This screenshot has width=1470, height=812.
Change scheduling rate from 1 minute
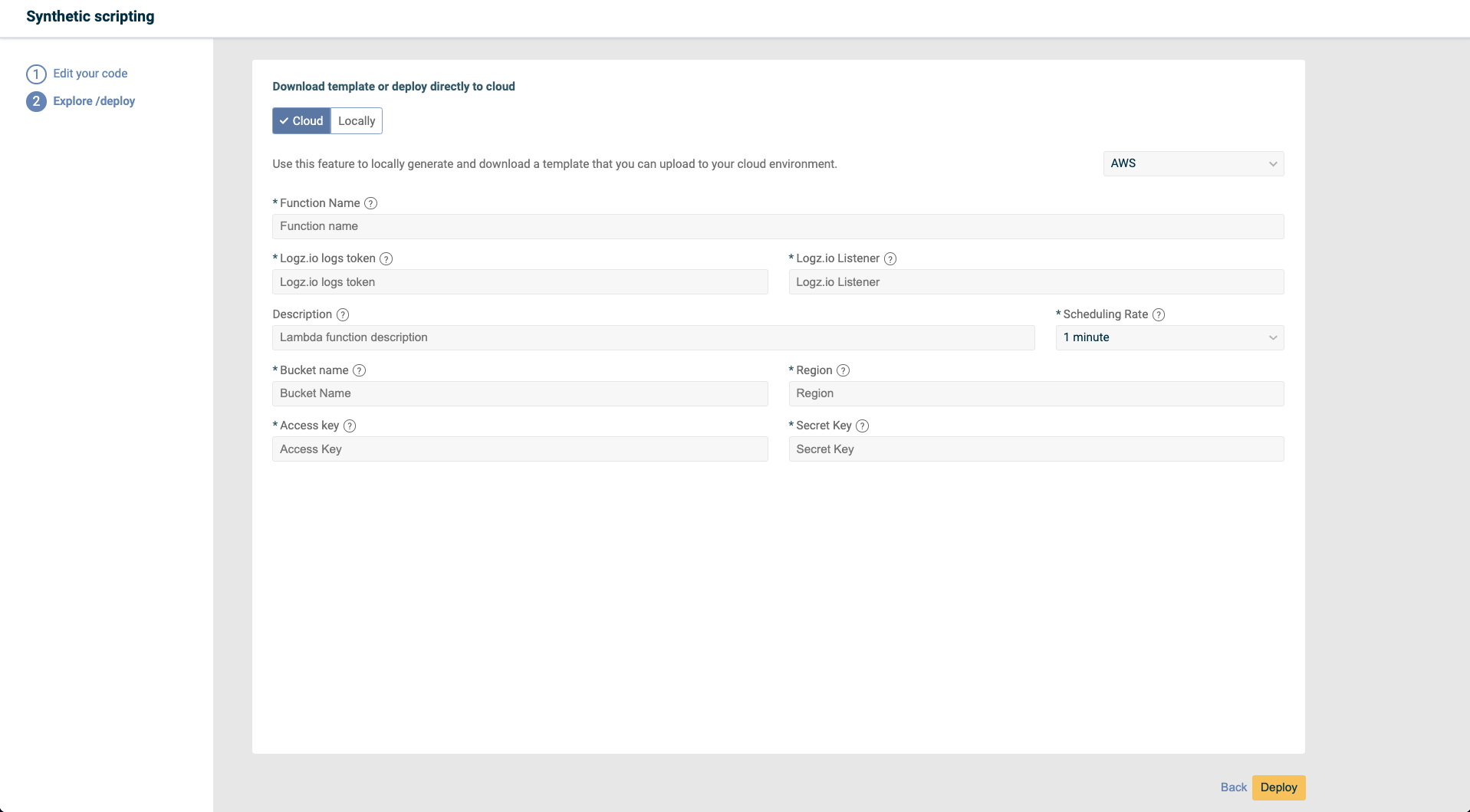(1168, 337)
